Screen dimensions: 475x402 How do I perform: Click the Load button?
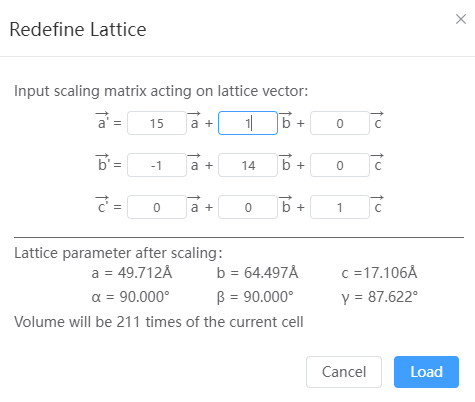pyautogui.click(x=426, y=372)
